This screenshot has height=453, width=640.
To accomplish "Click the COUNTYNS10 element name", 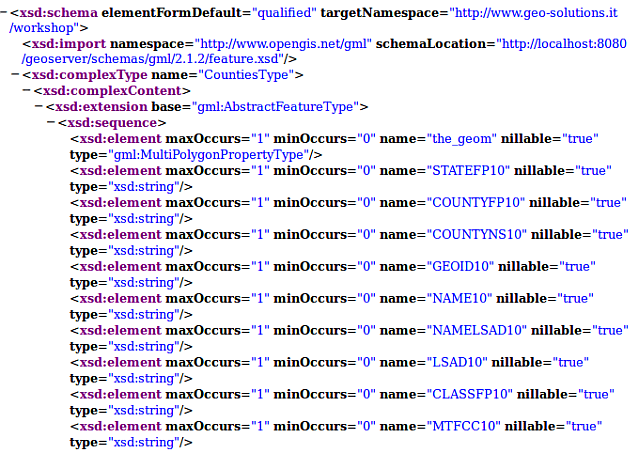I will [x=476, y=234].
